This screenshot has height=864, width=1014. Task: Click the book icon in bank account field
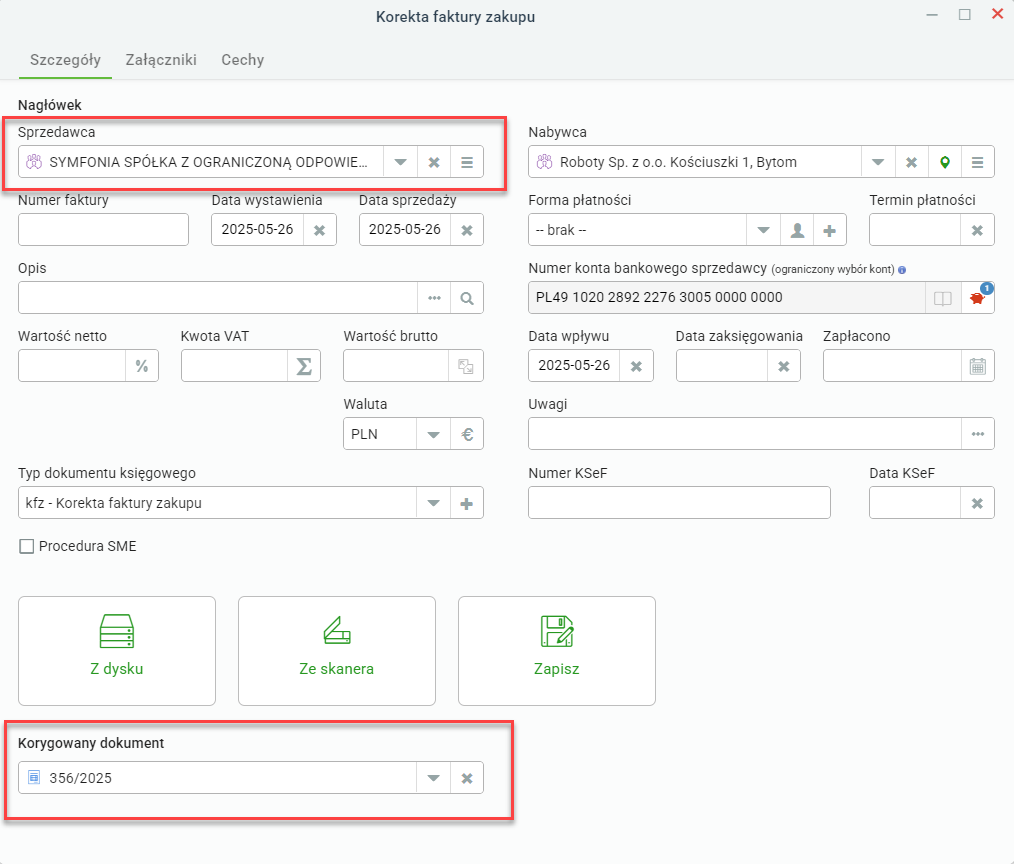point(943,298)
